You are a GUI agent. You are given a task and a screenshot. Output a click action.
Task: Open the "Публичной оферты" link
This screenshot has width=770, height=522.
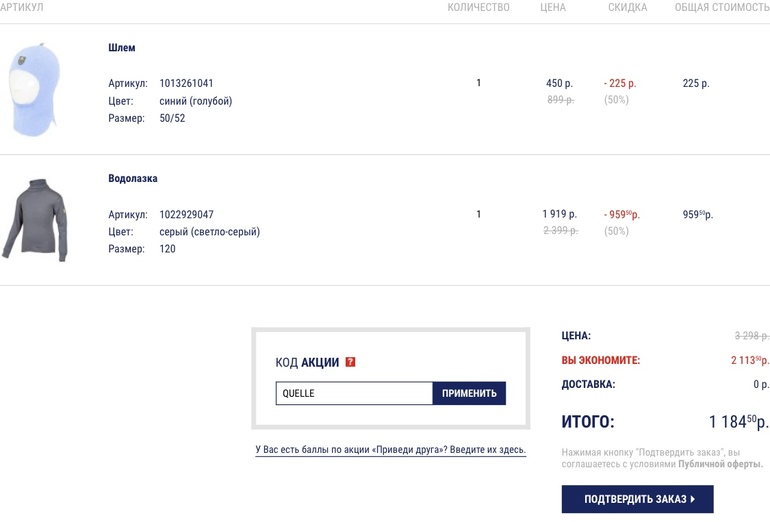click(x=720, y=464)
